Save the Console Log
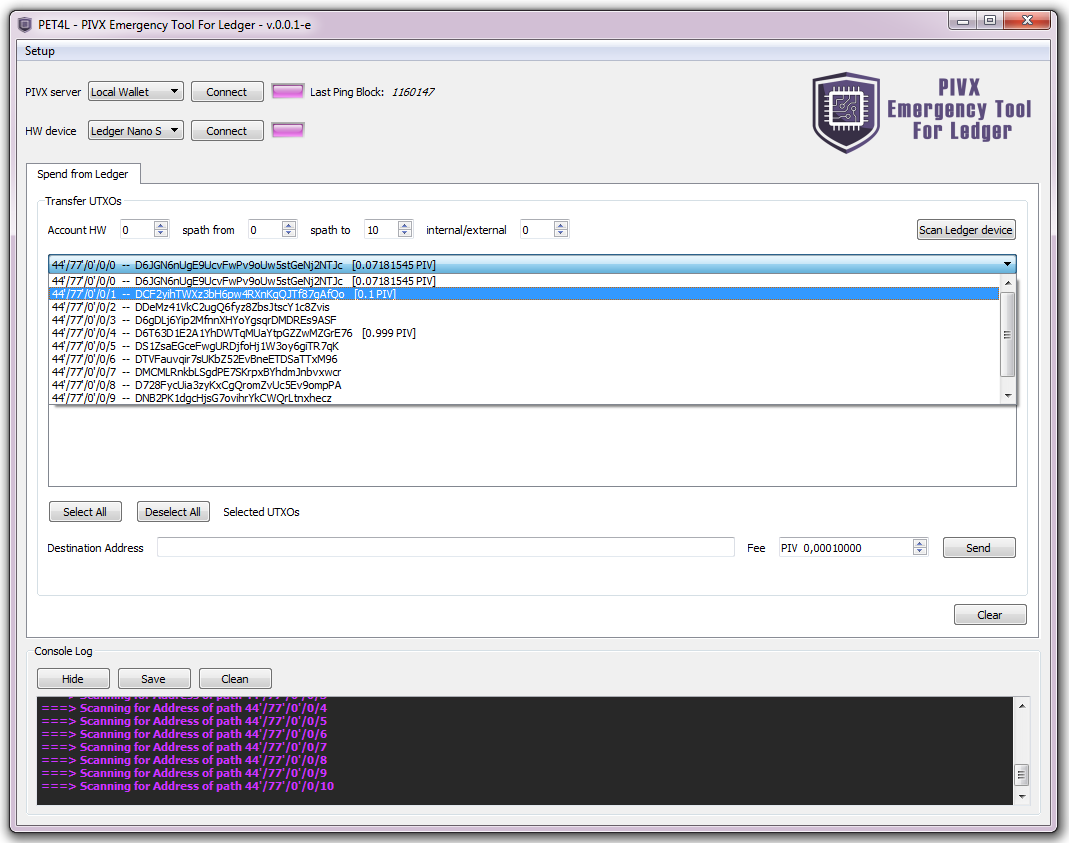The height and width of the screenshot is (843, 1069). [153, 678]
